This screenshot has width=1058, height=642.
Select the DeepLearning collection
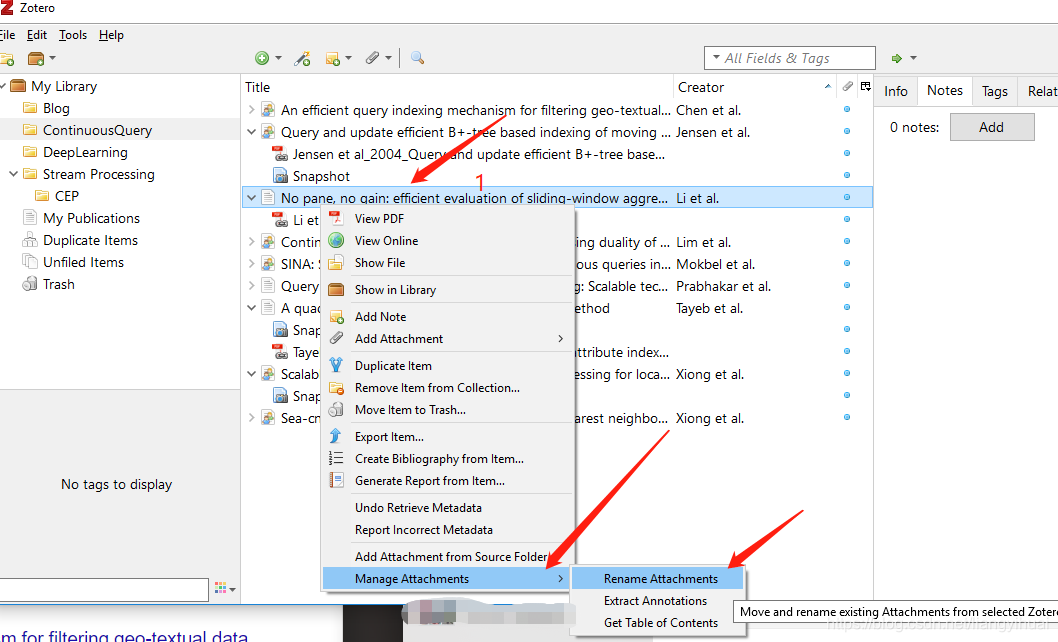click(x=85, y=152)
